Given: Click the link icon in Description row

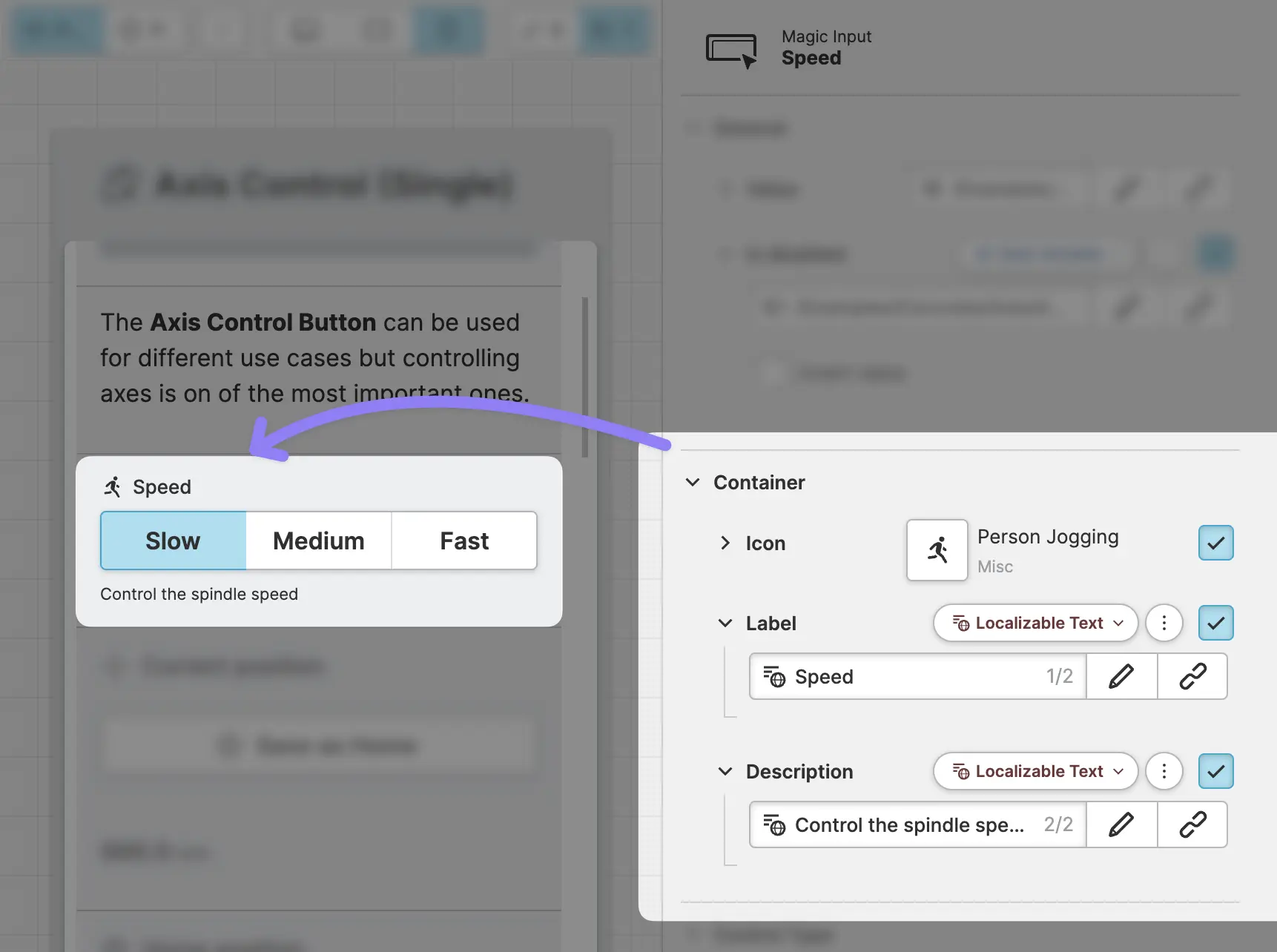Looking at the screenshot, I should pyautogui.click(x=1192, y=824).
